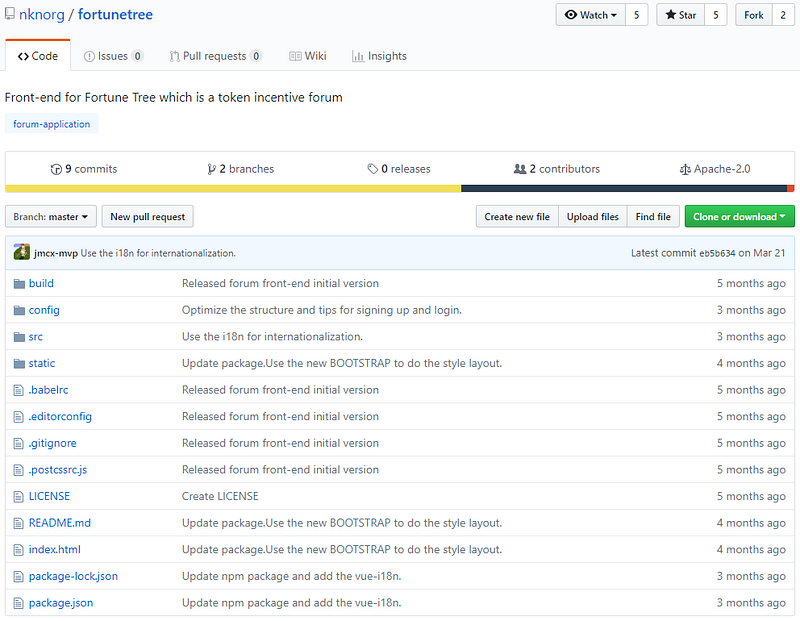The width and height of the screenshot is (800, 621).
Task: Click the static folder icon
Action: click(x=19, y=364)
